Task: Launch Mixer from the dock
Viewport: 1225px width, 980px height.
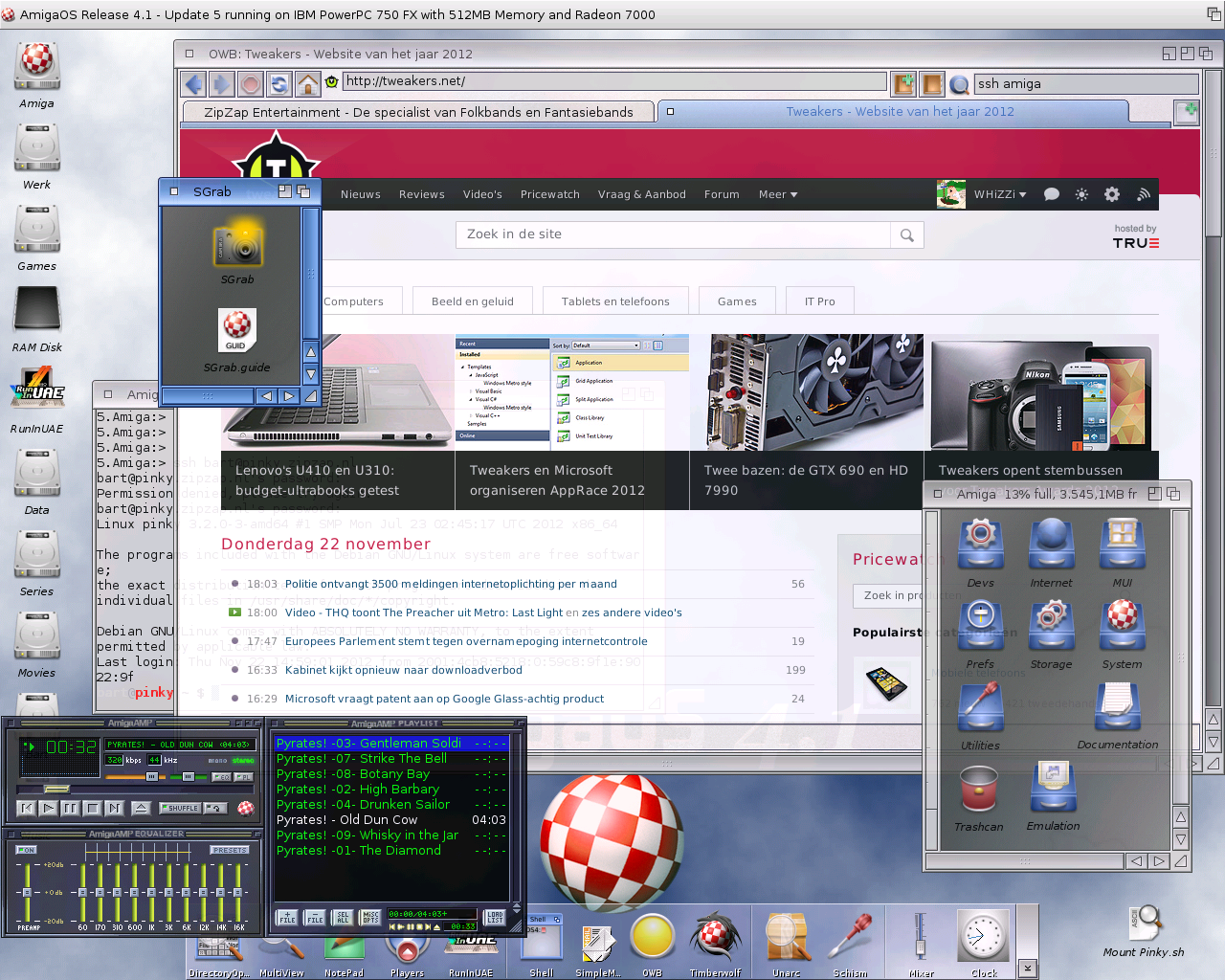Action: (921, 936)
